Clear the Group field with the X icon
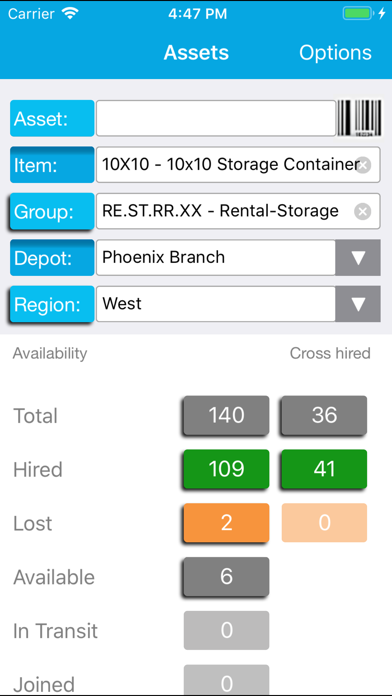The width and height of the screenshot is (392, 696). 363,212
